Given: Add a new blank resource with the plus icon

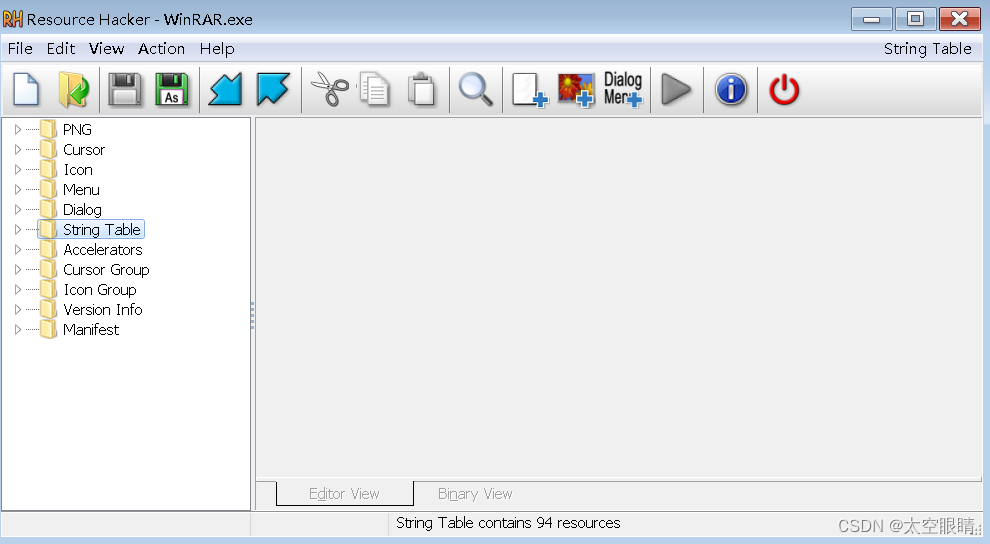Looking at the screenshot, I should click(529, 89).
